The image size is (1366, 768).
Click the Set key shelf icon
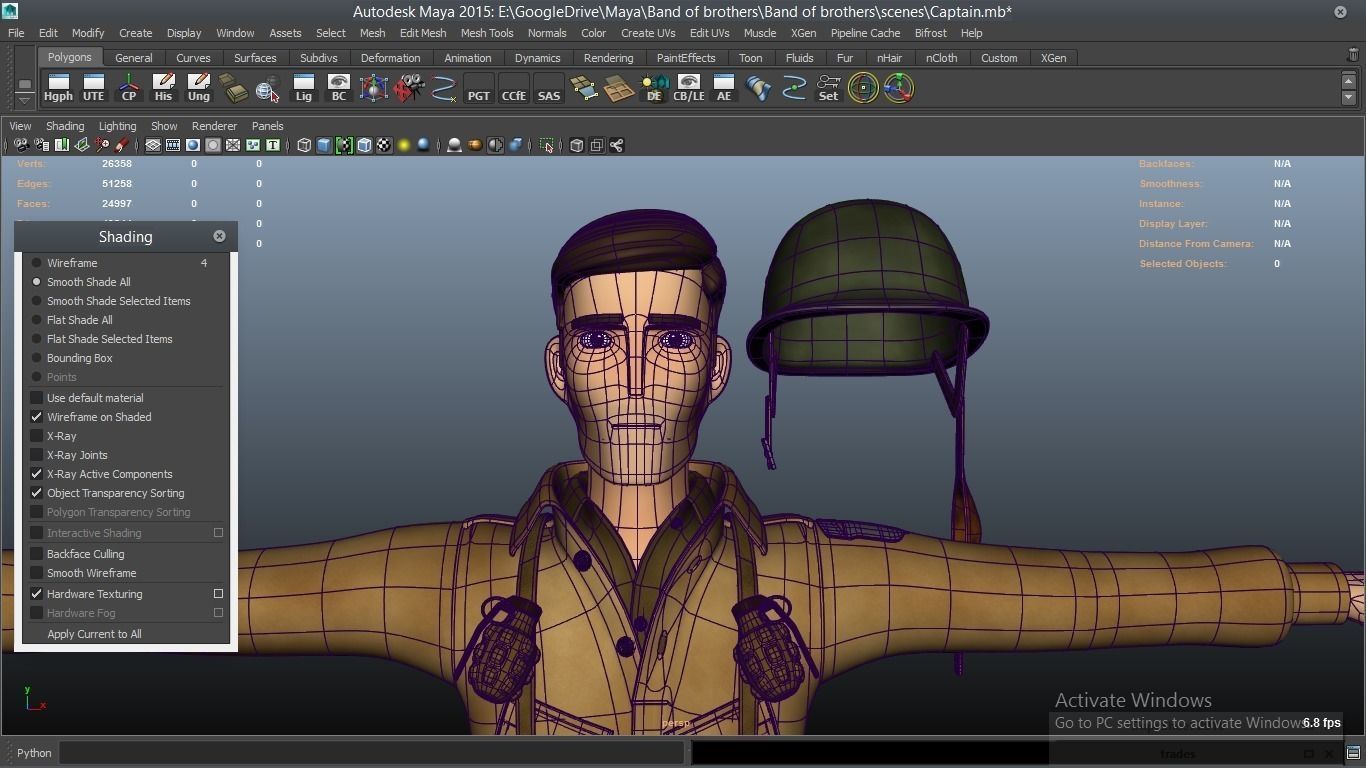point(829,88)
